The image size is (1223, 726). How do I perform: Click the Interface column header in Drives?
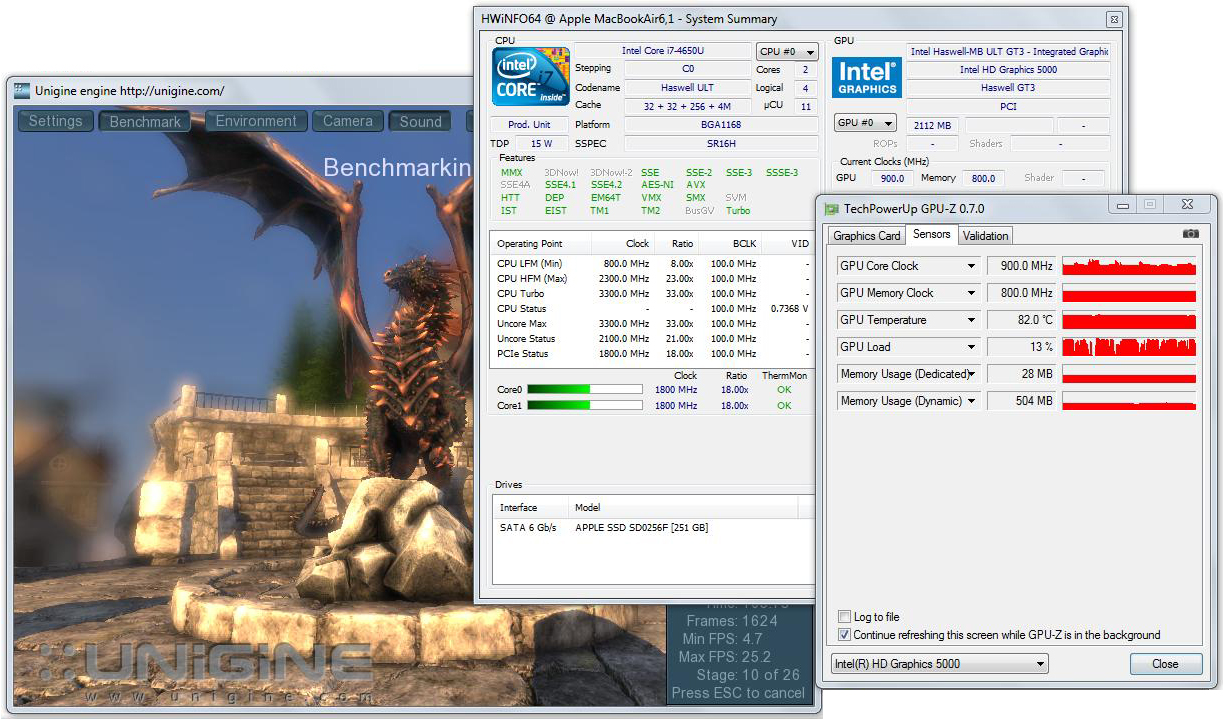pyautogui.click(x=530, y=508)
